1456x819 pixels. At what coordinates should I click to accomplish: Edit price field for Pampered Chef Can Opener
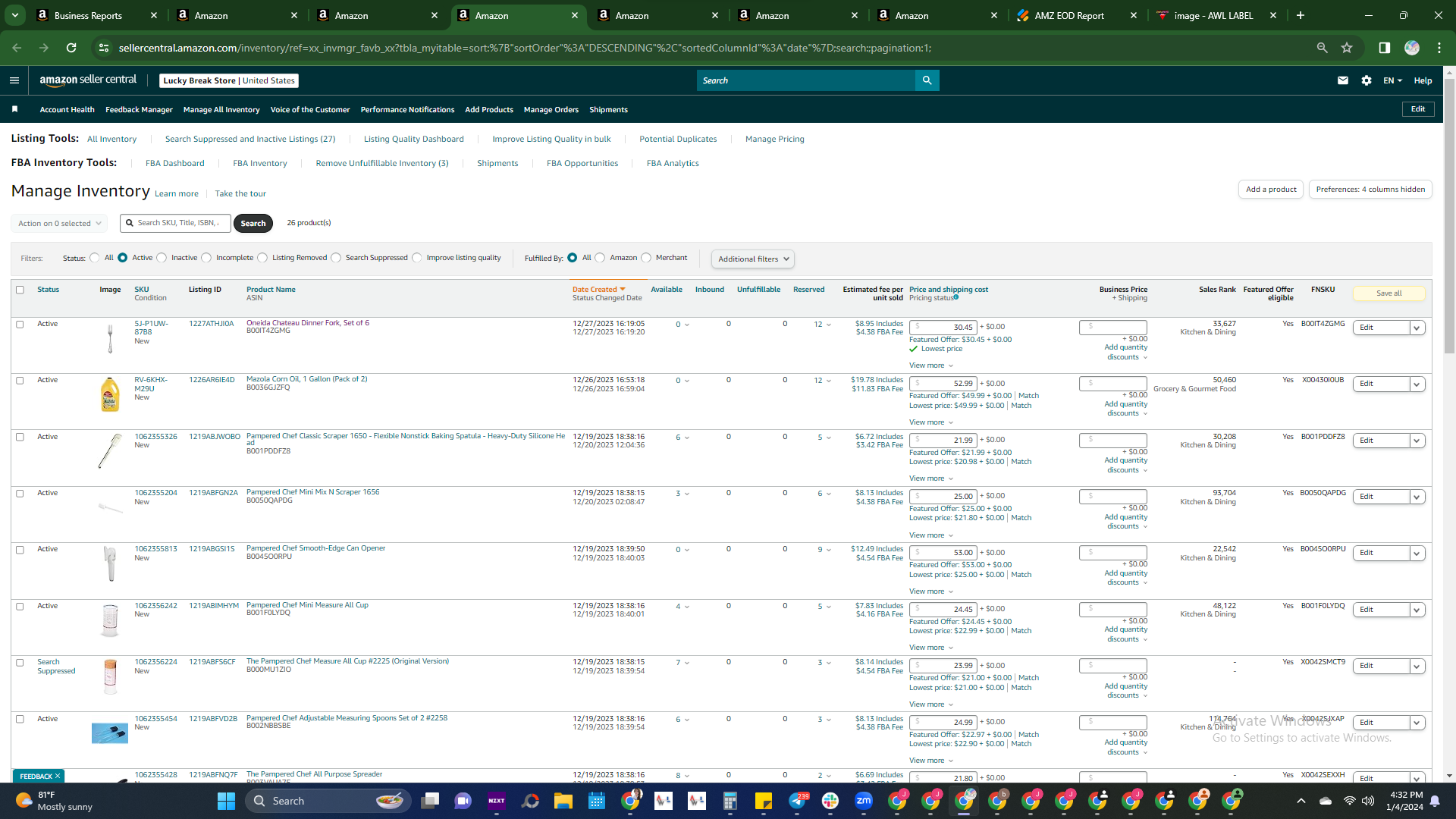pos(943,553)
